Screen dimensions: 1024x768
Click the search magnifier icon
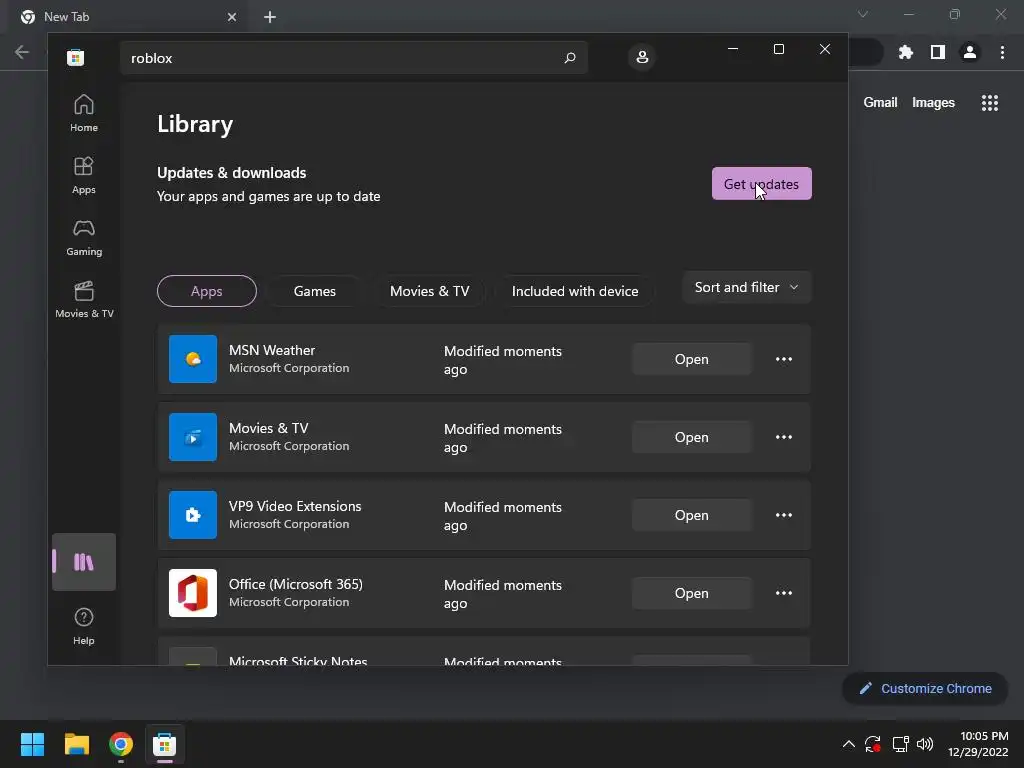(569, 57)
